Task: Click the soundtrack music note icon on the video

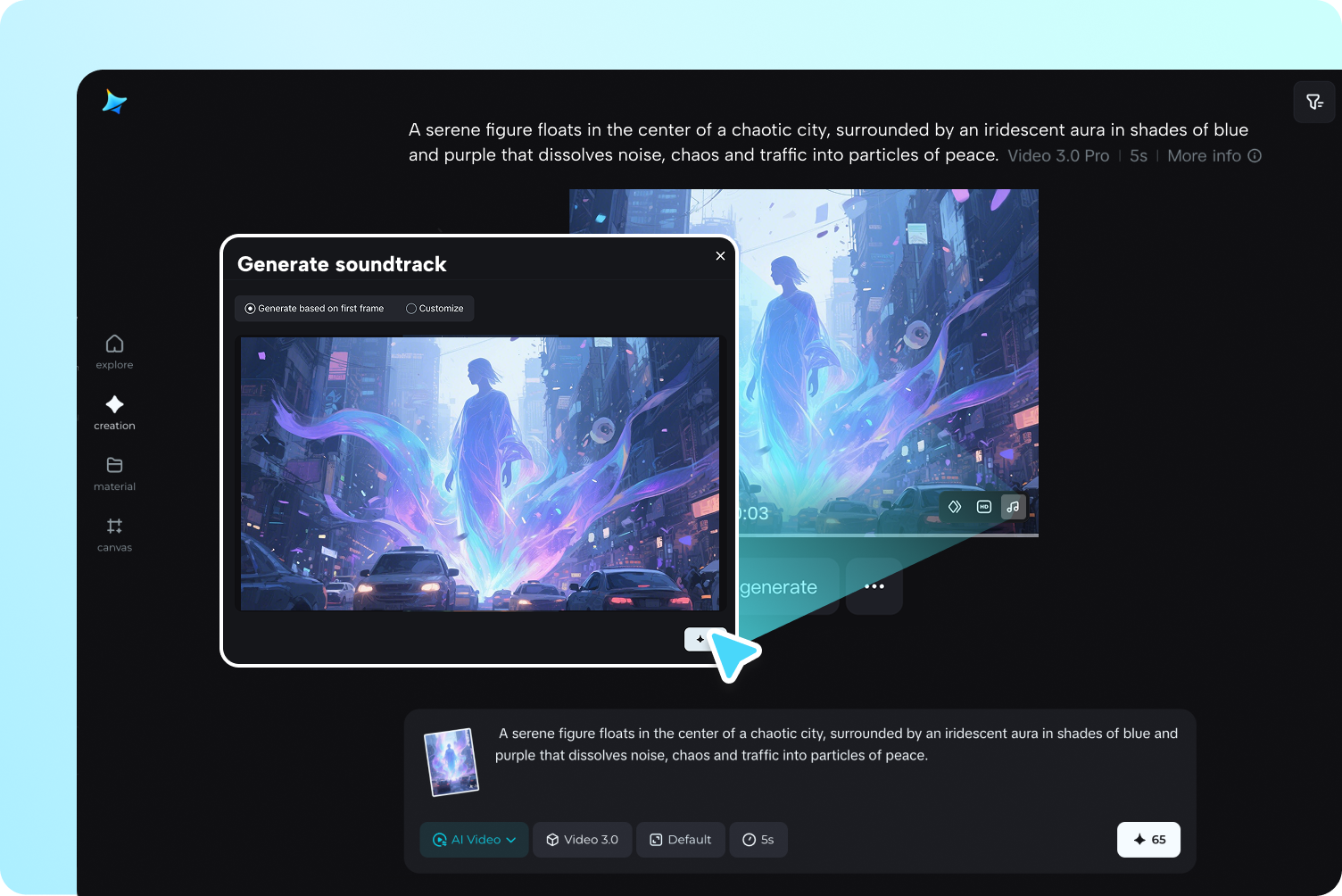Action: [x=1013, y=506]
